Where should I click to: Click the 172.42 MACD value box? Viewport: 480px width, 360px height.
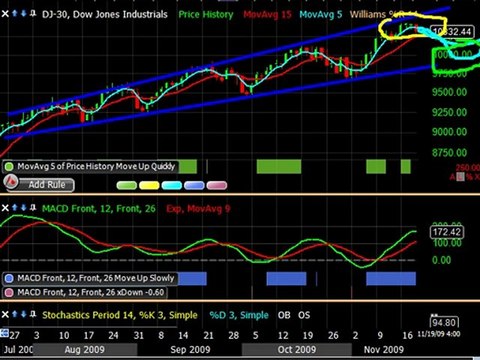click(447, 232)
